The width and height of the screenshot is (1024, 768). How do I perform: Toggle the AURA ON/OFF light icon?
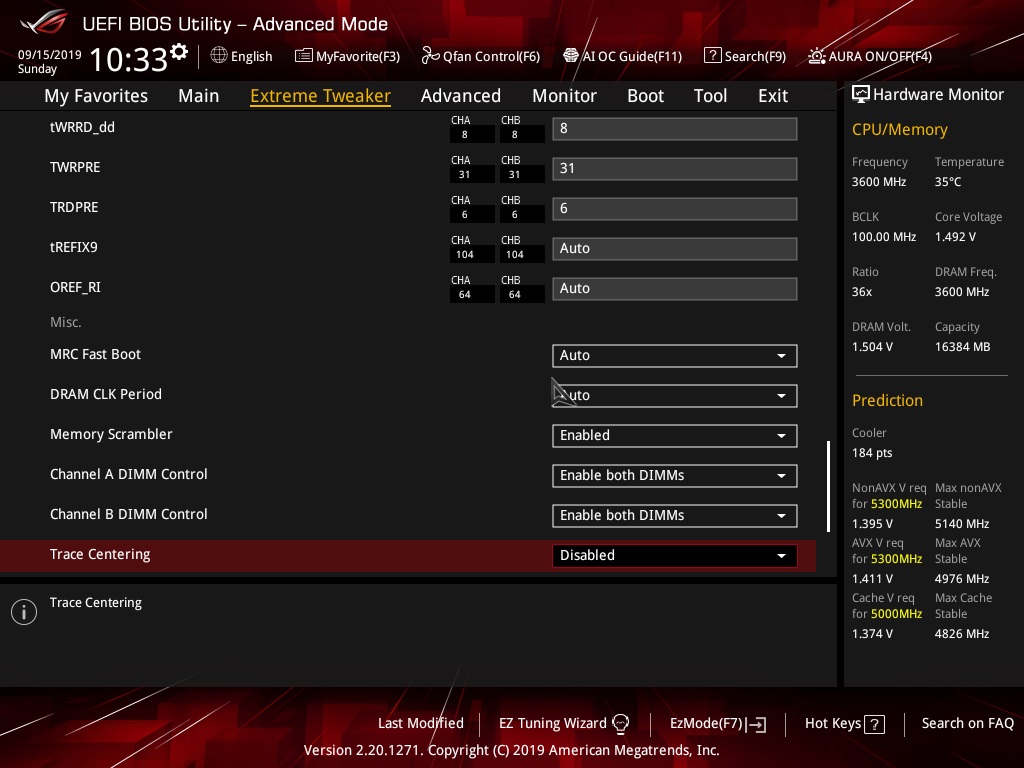click(x=816, y=56)
